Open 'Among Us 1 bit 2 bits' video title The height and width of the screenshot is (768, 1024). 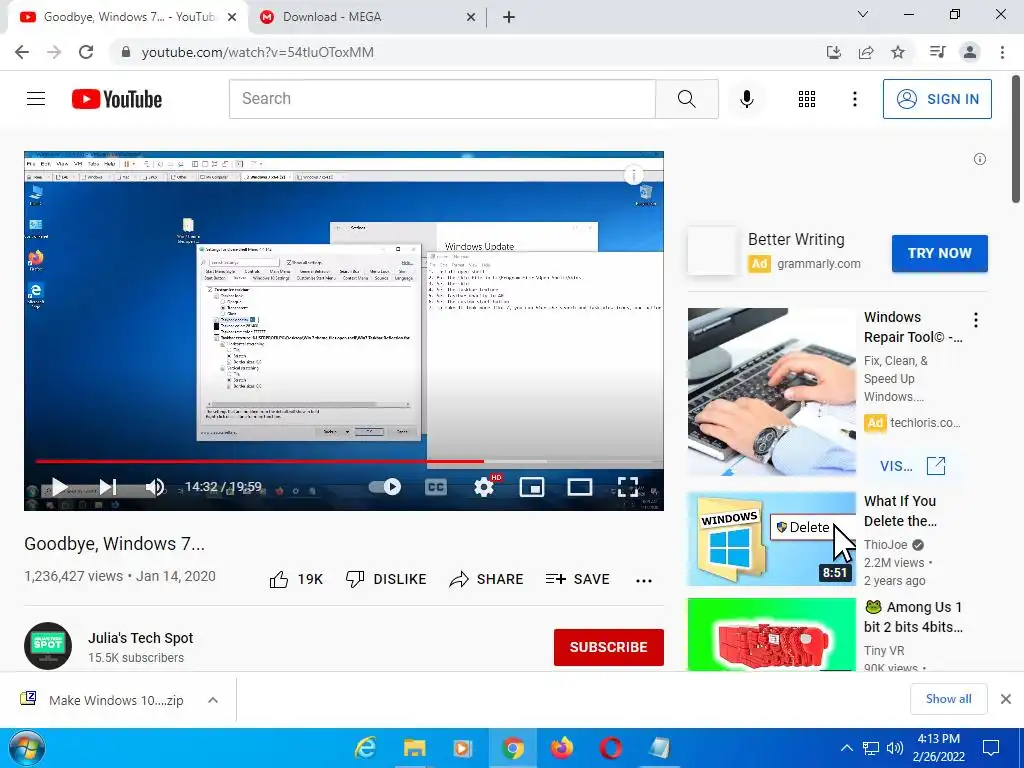pyautogui.click(x=912, y=616)
